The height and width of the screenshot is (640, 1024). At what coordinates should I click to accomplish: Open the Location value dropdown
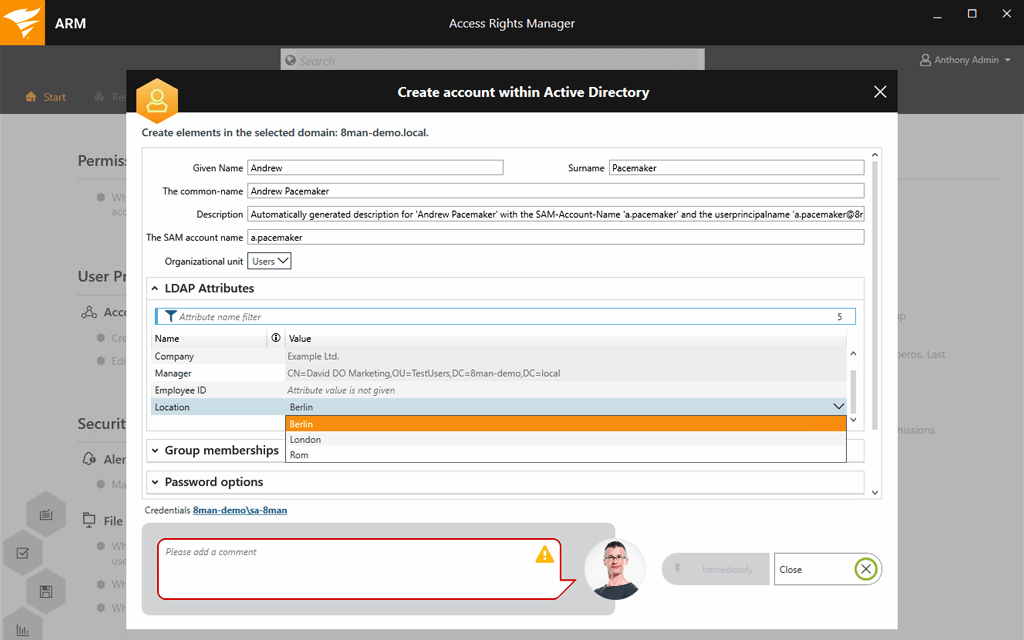[x=838, y=406]
